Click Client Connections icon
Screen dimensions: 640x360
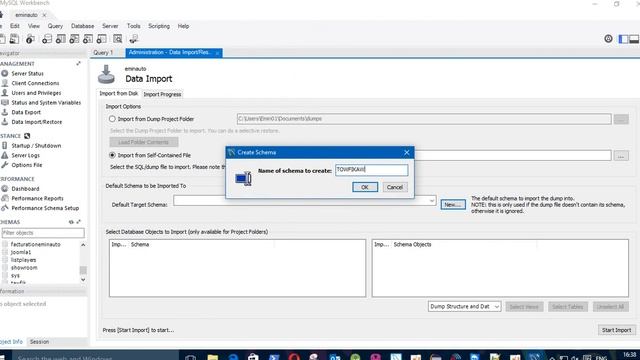tap(4, 83)
